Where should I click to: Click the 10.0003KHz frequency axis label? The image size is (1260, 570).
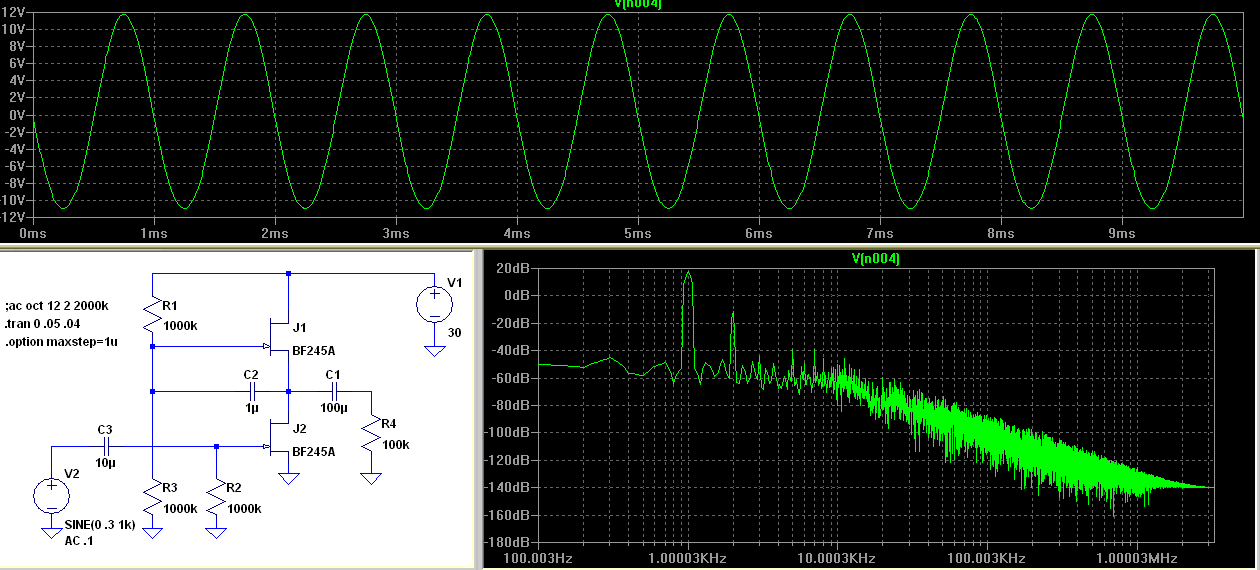coord(838,558)
